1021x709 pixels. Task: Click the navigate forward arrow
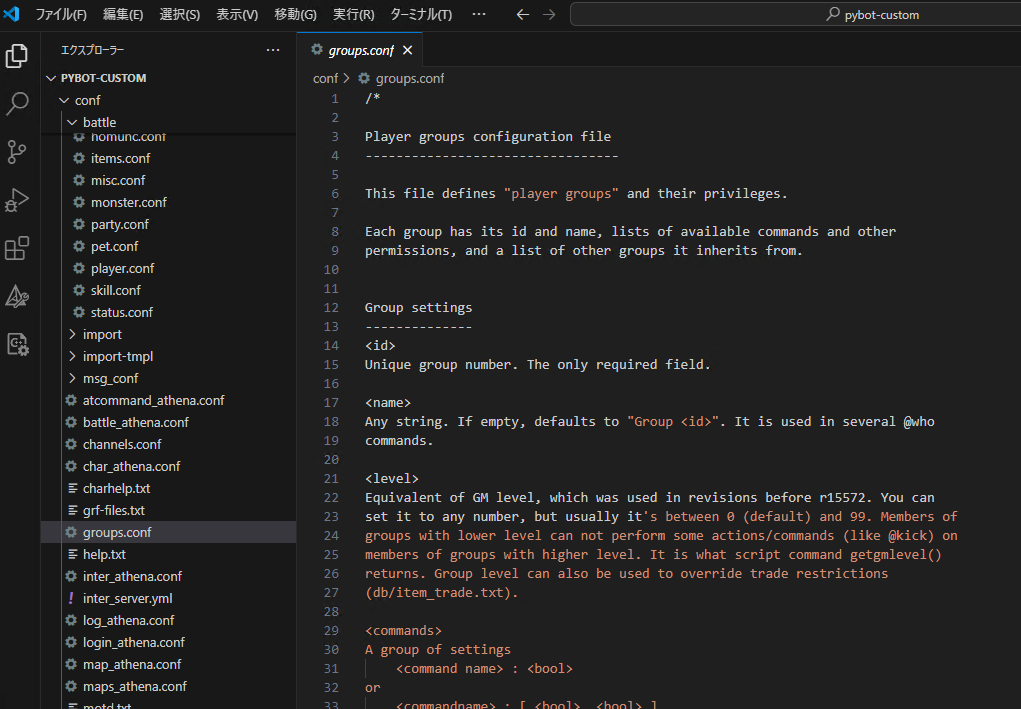coord(548,15)
